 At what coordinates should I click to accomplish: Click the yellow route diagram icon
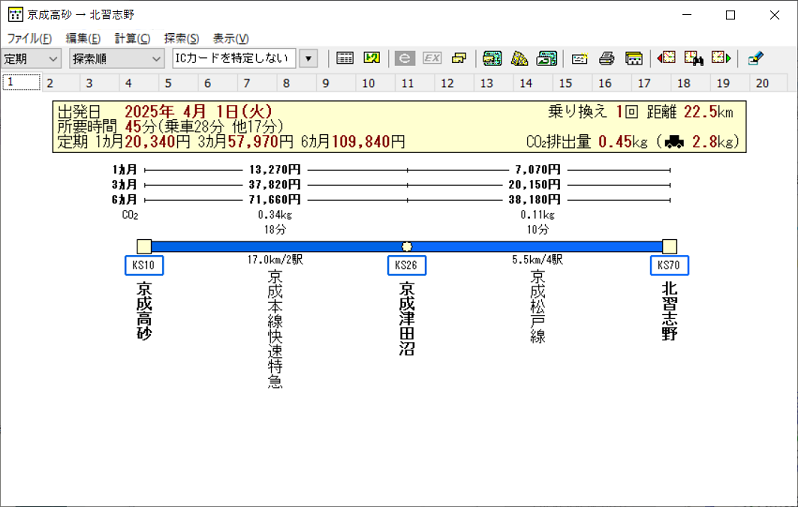(x=372, y=59)
